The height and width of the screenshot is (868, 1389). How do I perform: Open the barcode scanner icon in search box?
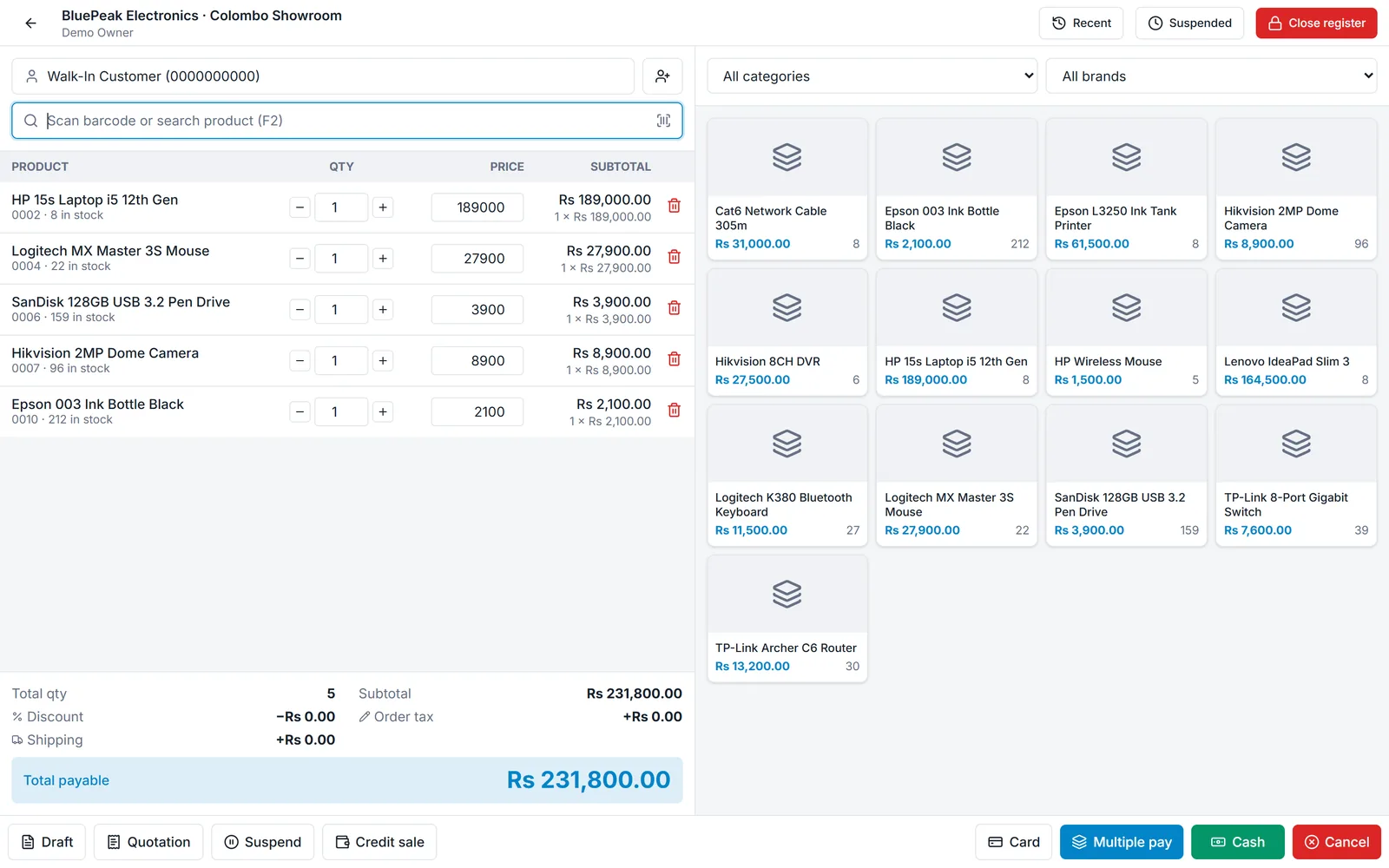click(663, 121)
